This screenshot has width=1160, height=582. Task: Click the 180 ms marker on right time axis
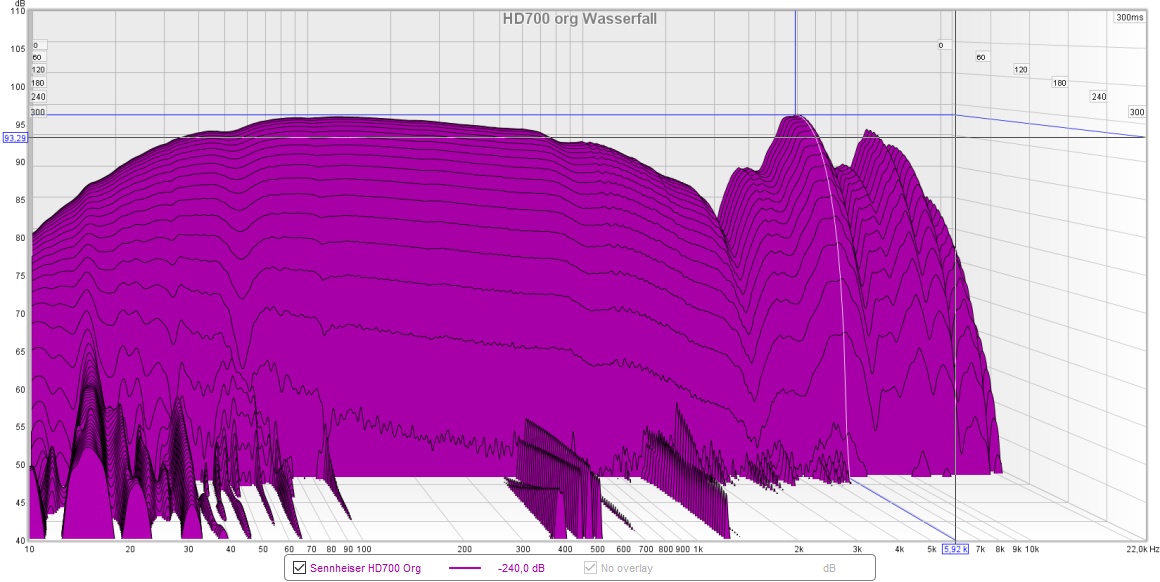[1059, 83]
